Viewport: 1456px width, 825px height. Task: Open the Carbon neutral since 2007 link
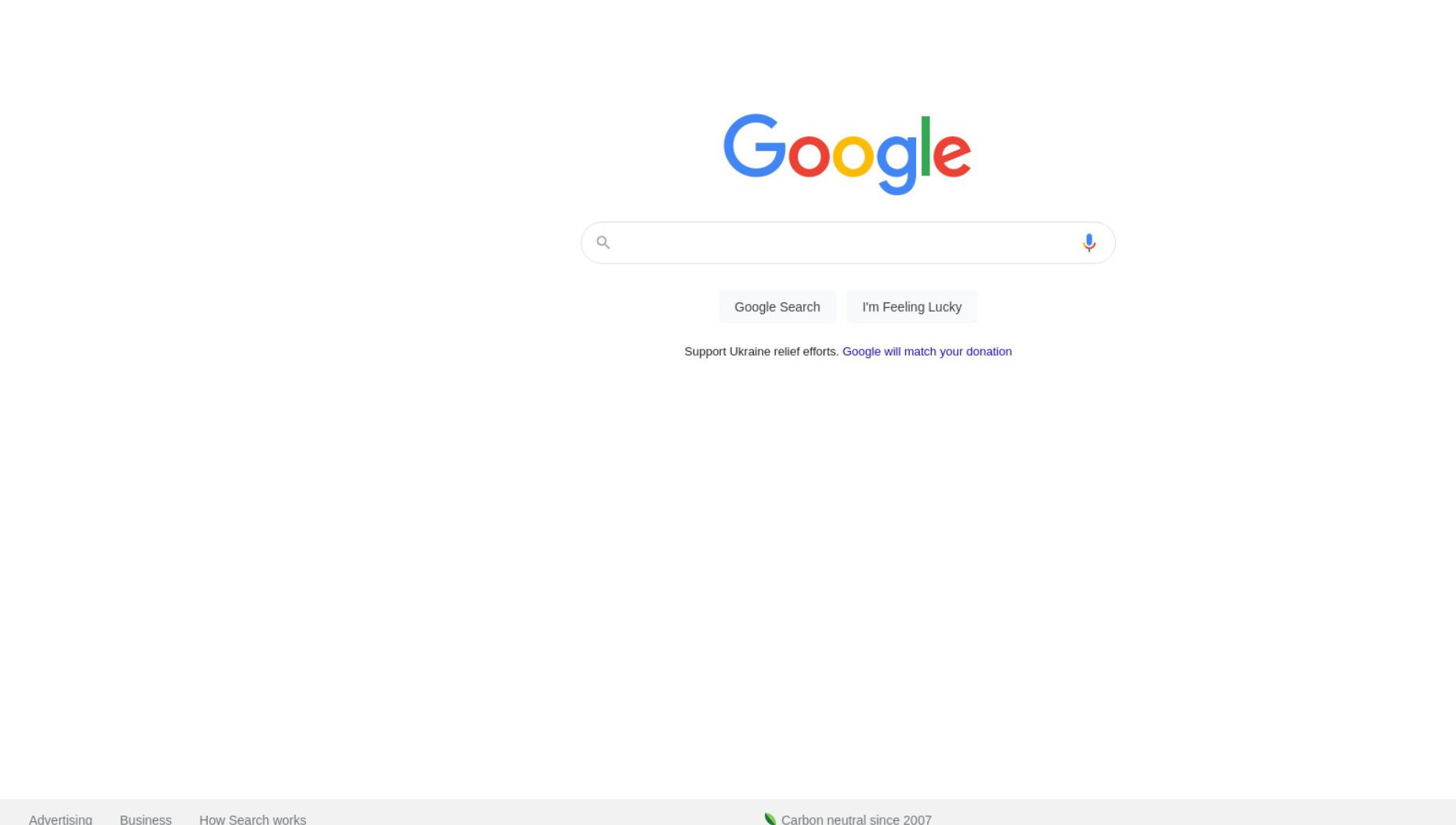pos(856,819)
